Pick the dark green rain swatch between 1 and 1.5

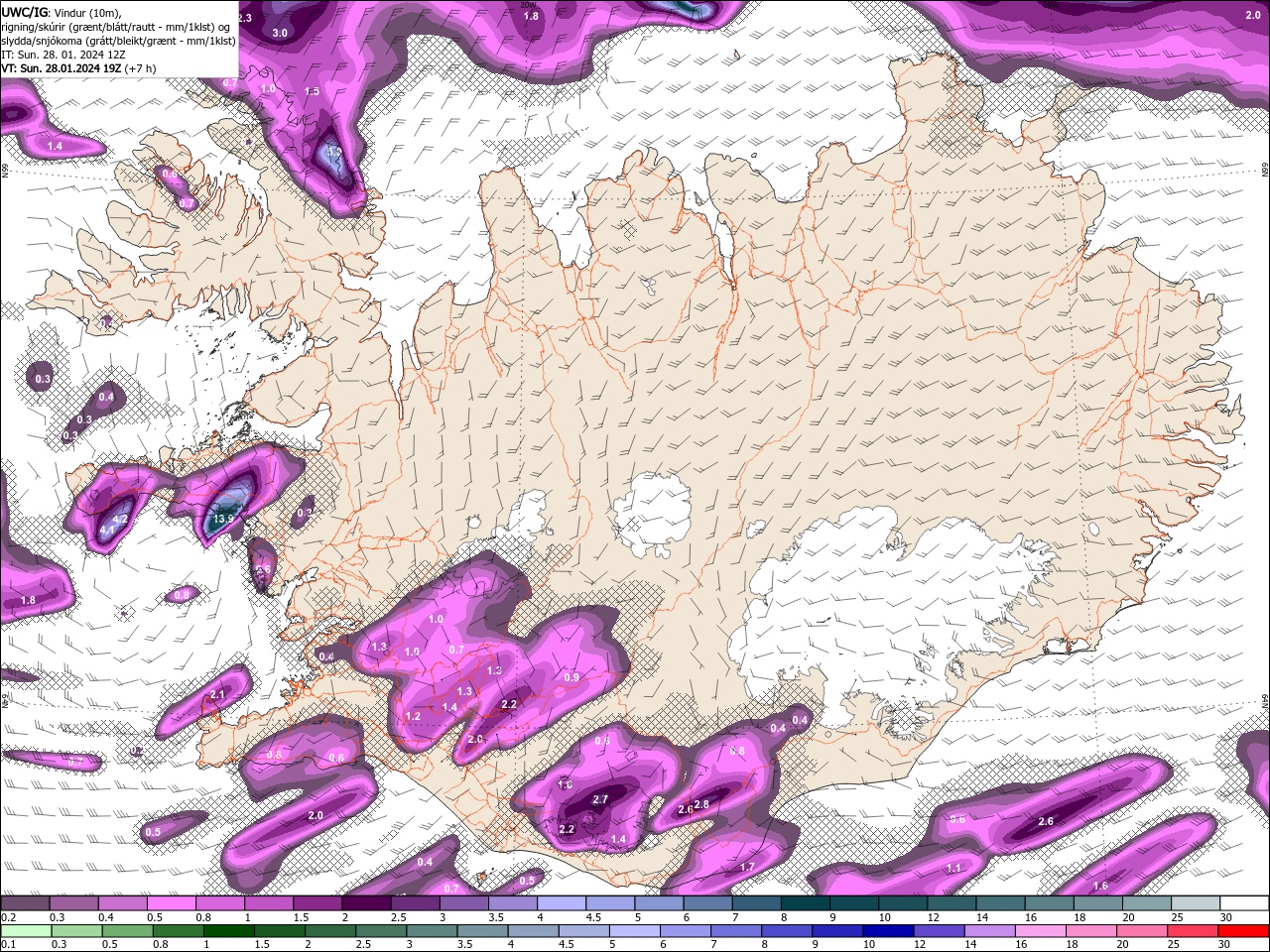coord(227,931)
